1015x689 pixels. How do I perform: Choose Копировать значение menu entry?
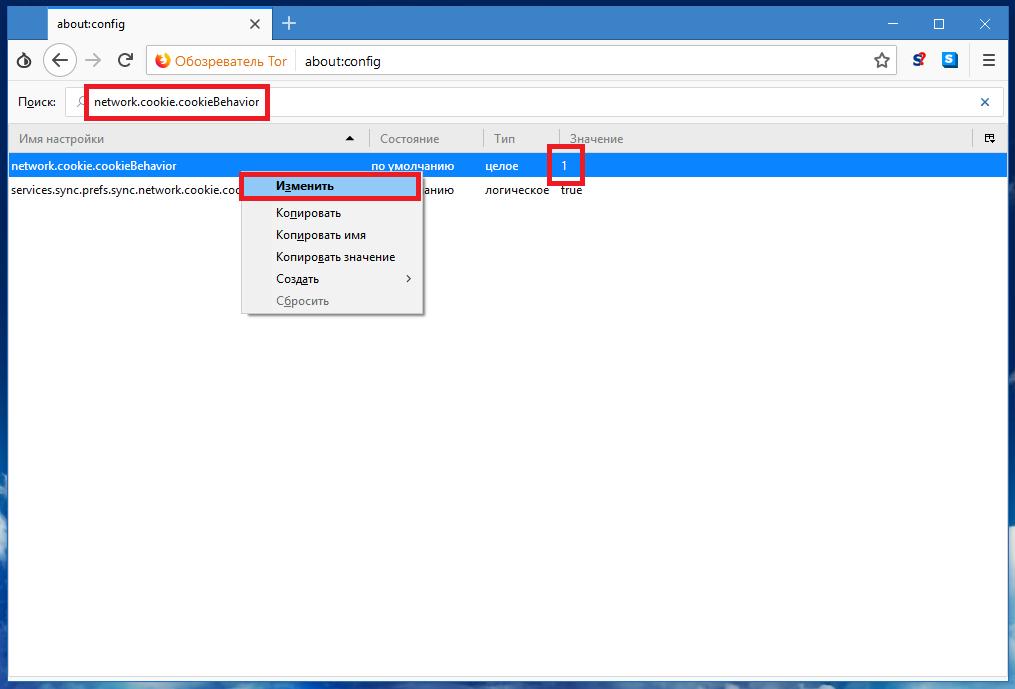[x=331, y=257]
